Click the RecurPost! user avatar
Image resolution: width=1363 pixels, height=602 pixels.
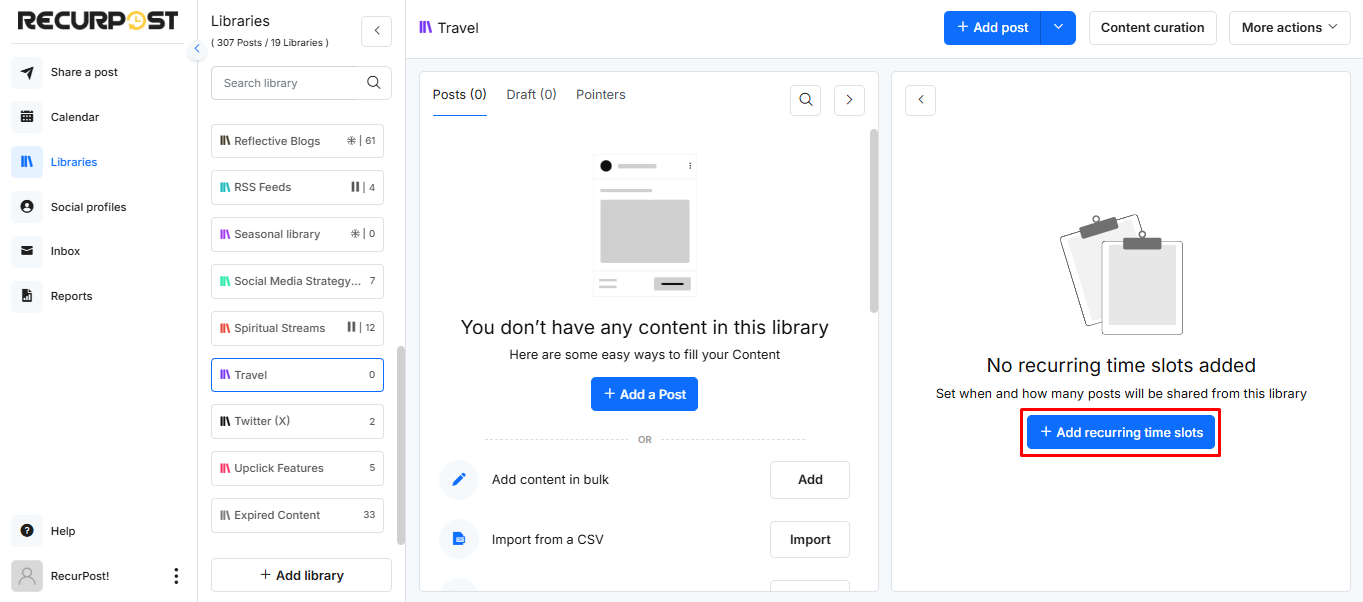[x=27, y=576]
